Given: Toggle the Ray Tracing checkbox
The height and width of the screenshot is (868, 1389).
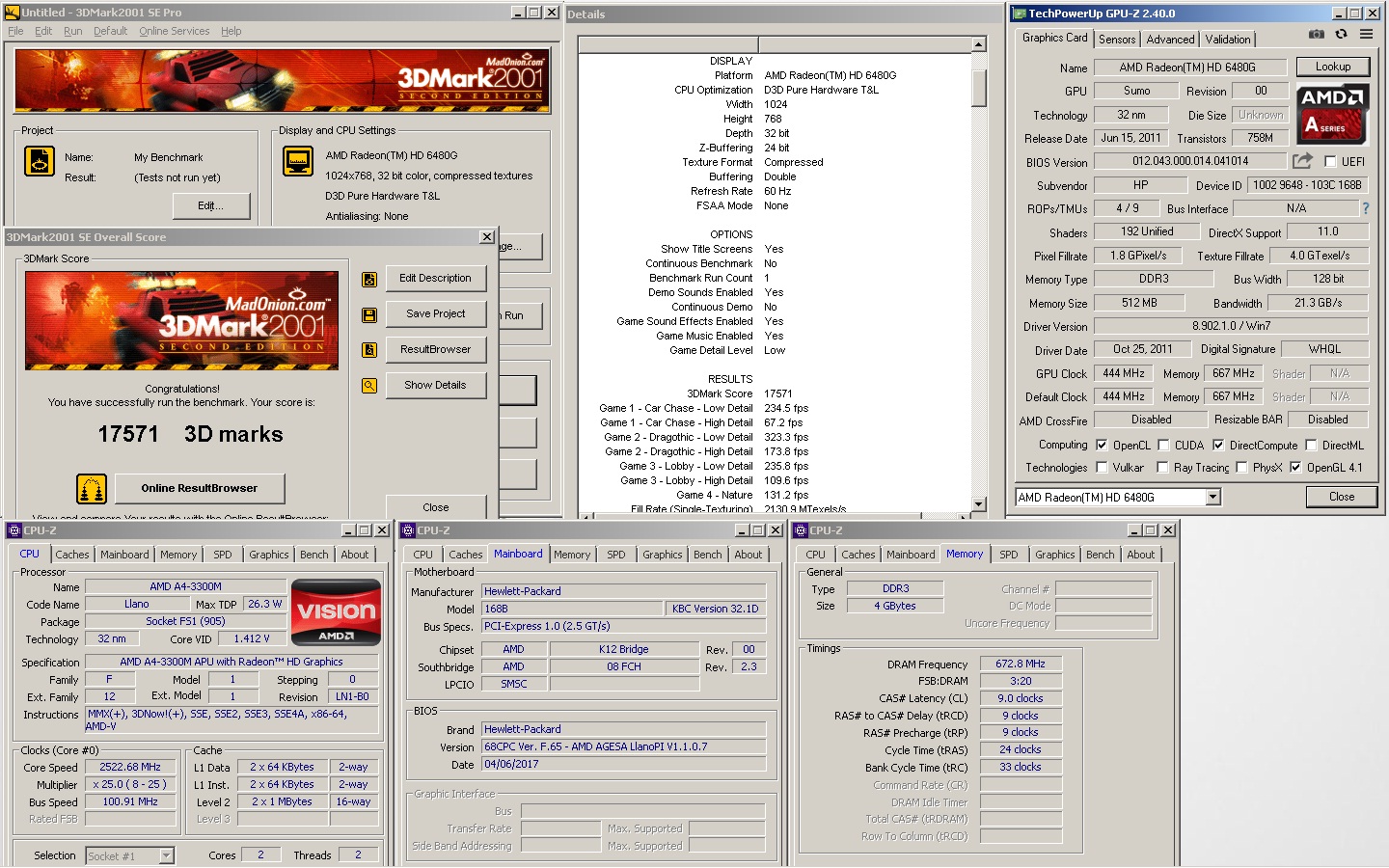Looking at the screenshot, I should [x=1163, y=468].
